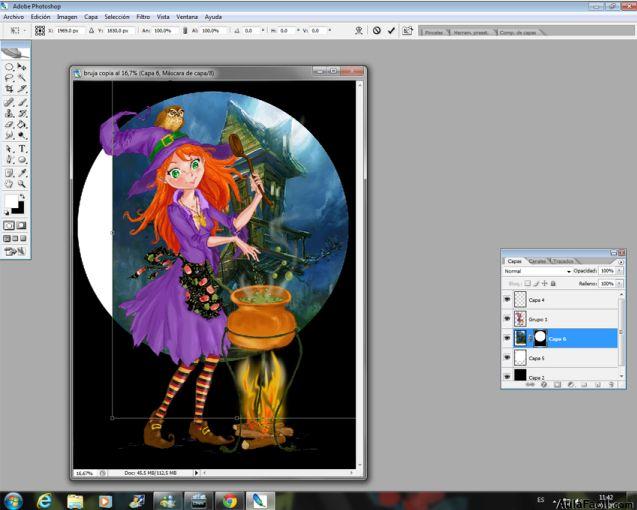Open the Opacidad slider arrow
This screenshot has width=637, height=510.
coord(620,271)
